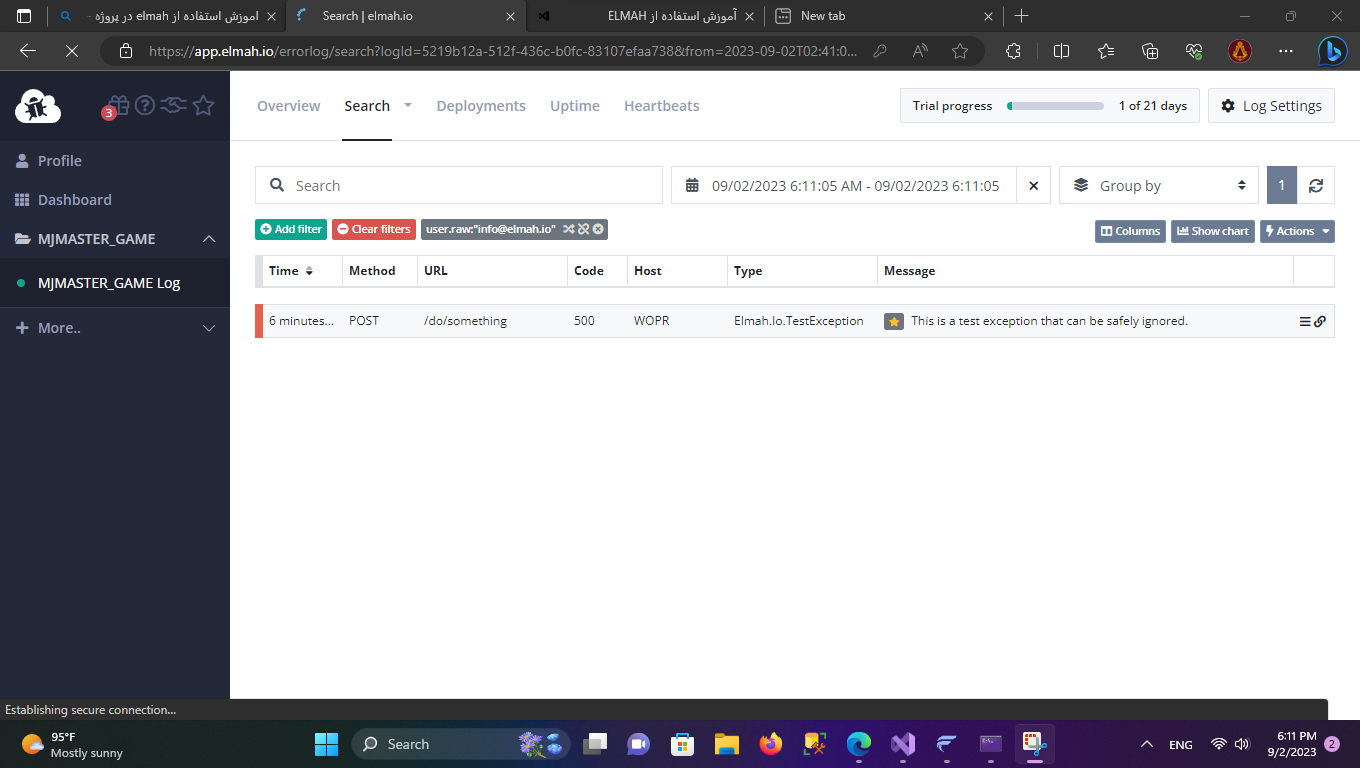1360x768 pixels.
Task: Click the handshake icon in the sidebar header
Action: [174, 105]
